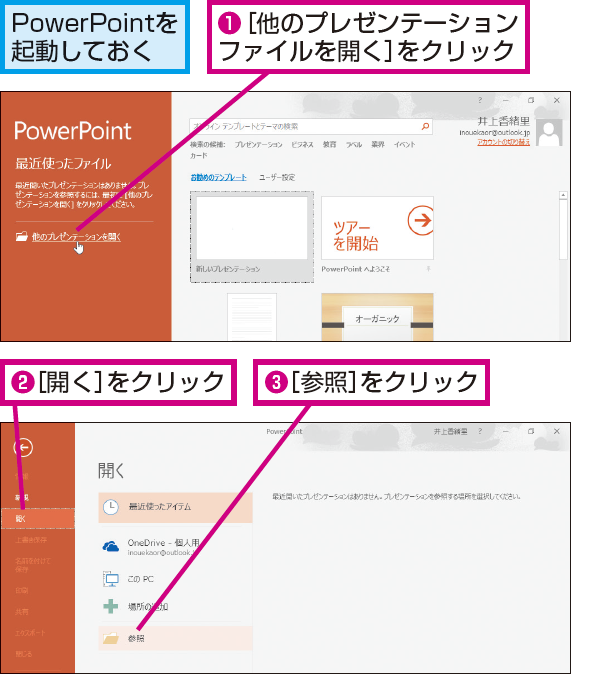Click 参照 to browse files
The height and width of the screenshot is (674, 600).
click(175, 638)
